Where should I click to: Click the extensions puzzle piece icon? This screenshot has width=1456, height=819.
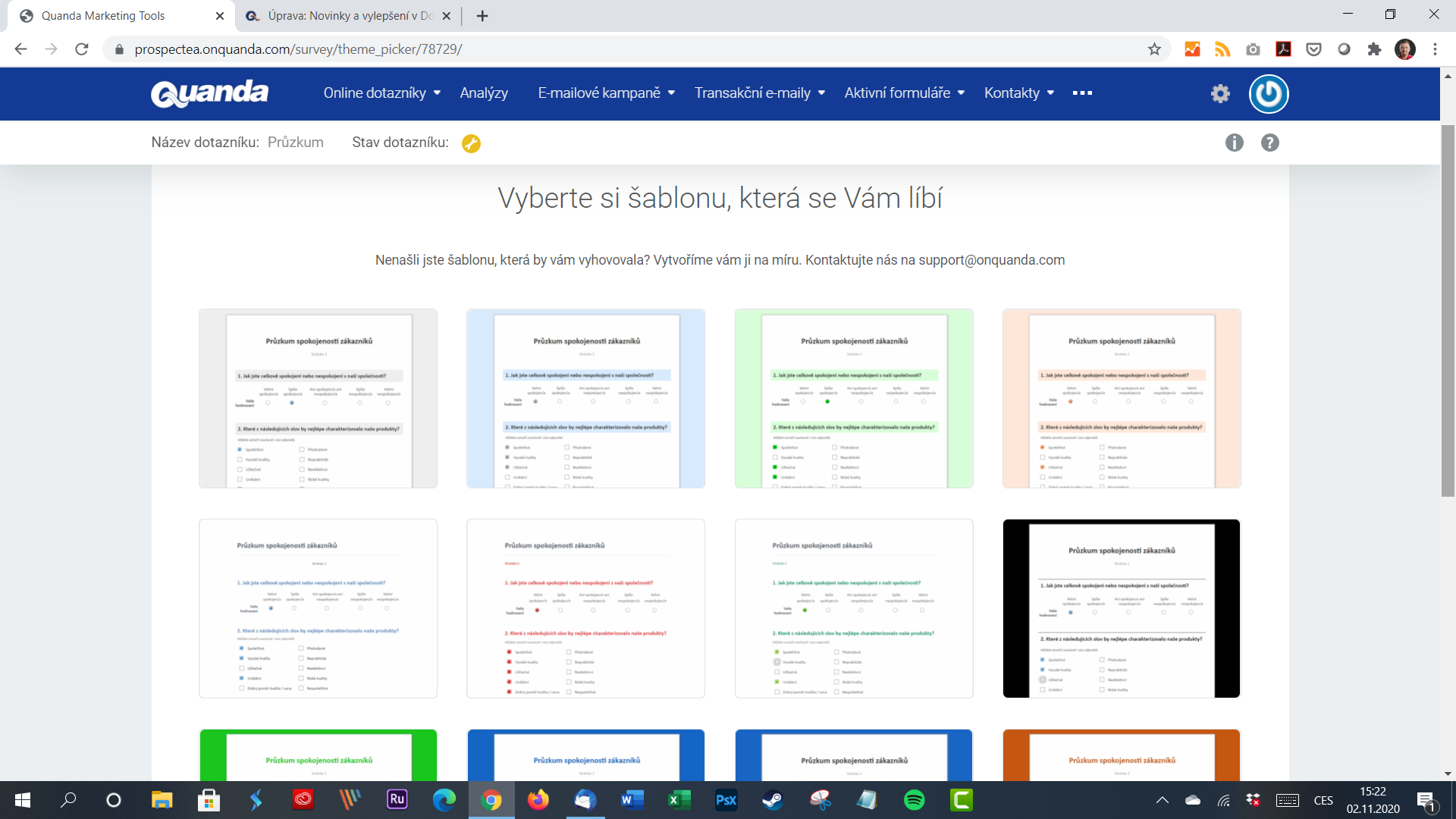1375,49
